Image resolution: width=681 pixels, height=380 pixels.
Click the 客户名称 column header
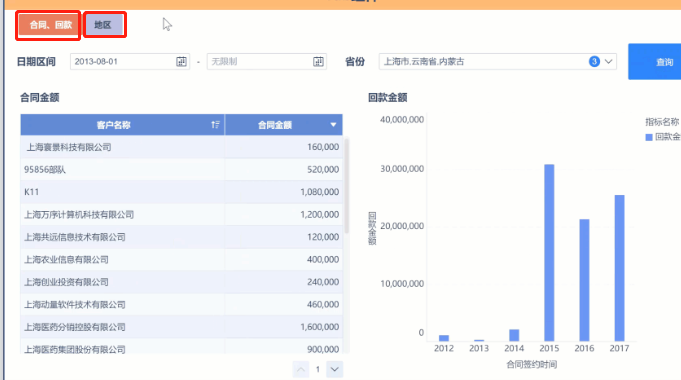coord(122,125)
